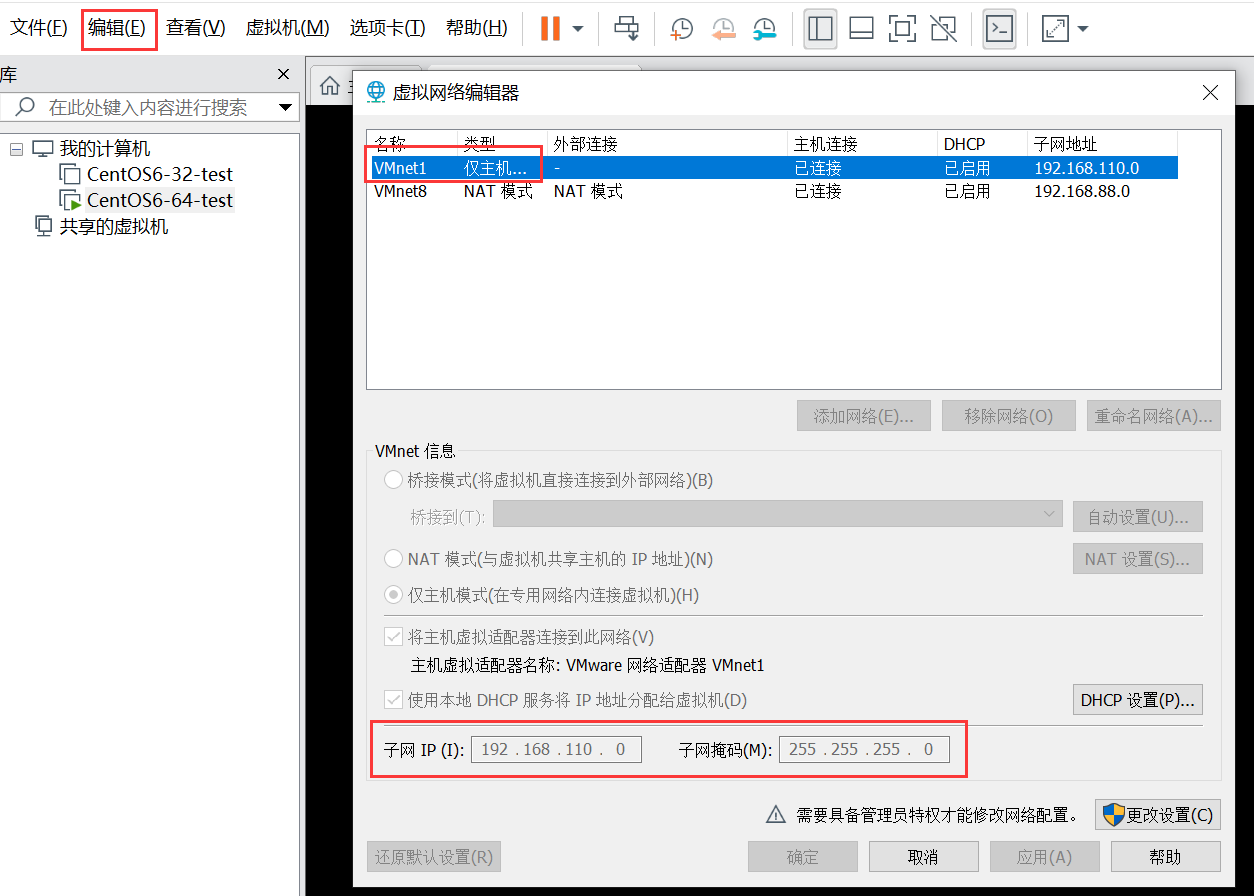Open the library search dropdown arrow

click(285, 107)
